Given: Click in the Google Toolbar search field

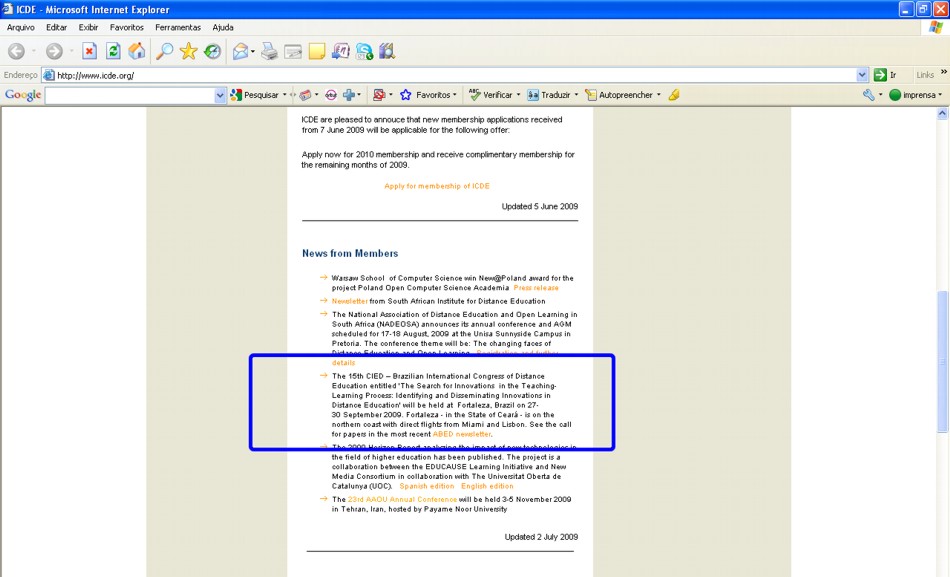Looking at the screenshot, I should [x=130, y=95].
